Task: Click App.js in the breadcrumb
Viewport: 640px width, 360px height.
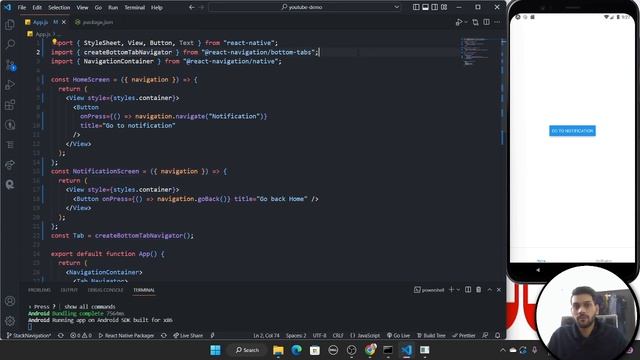Action: (42, 34)
